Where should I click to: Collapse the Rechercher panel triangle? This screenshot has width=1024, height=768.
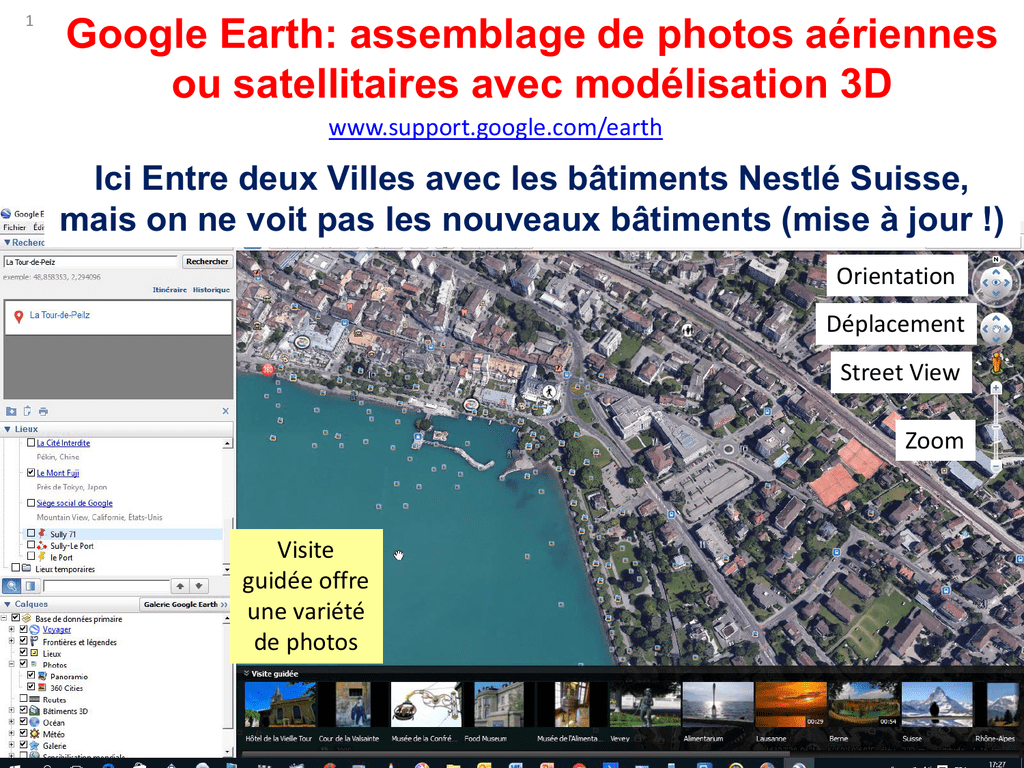pos(7,242)
